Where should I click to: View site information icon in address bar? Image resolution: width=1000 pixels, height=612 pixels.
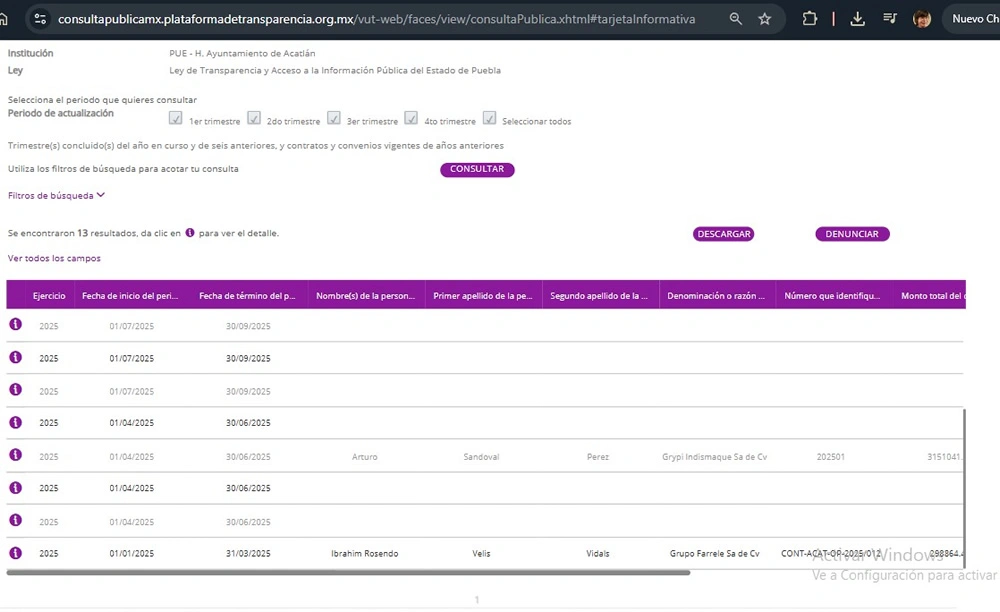[x=39, y=19]
